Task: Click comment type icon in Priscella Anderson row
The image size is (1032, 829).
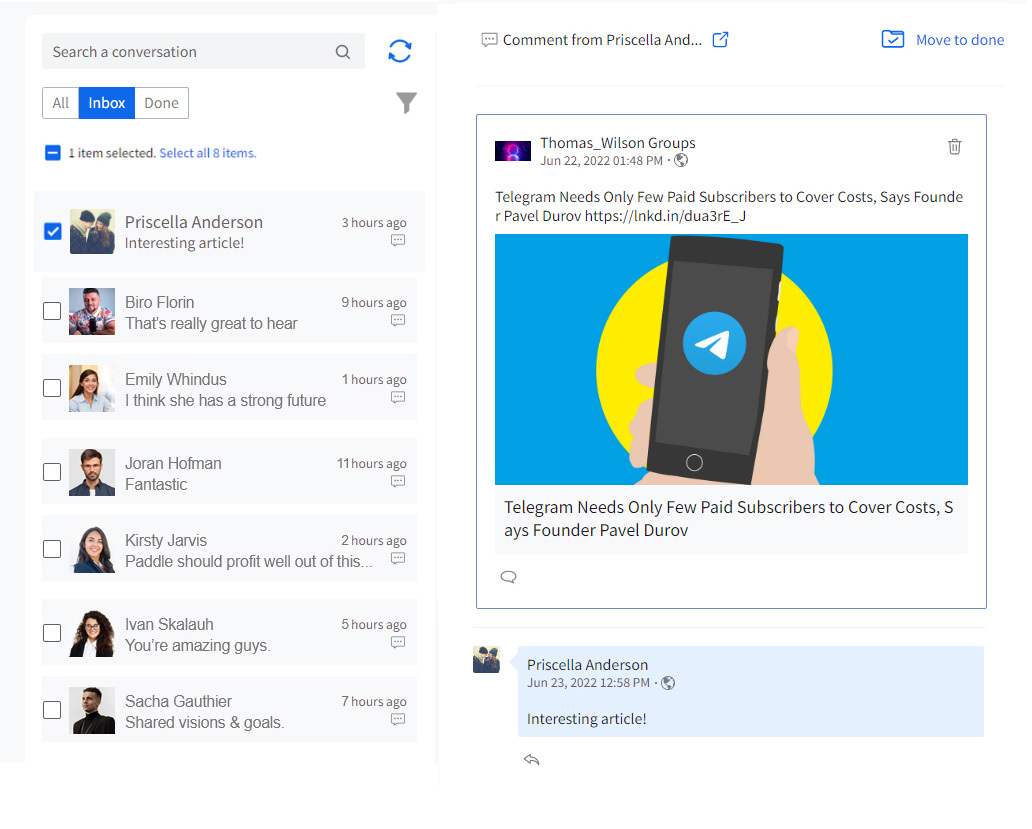Action: (x=398, y=241)
